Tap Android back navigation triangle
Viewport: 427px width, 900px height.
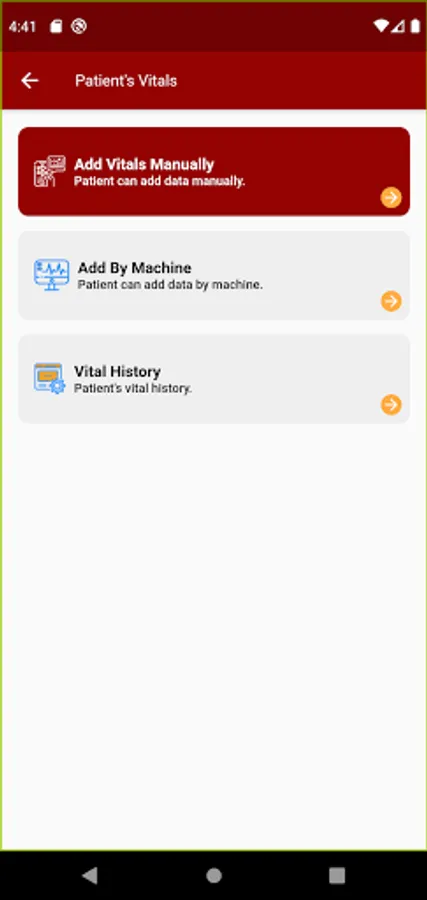click(x=90, y=875)
